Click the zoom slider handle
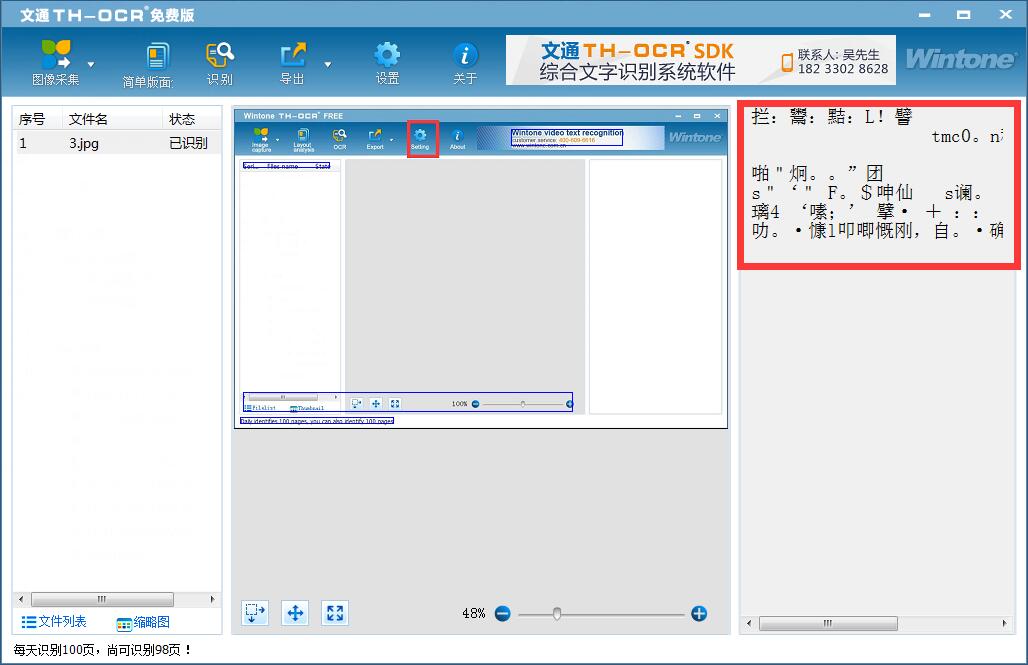The image size is (1028, 665). [x=557, y=613]
